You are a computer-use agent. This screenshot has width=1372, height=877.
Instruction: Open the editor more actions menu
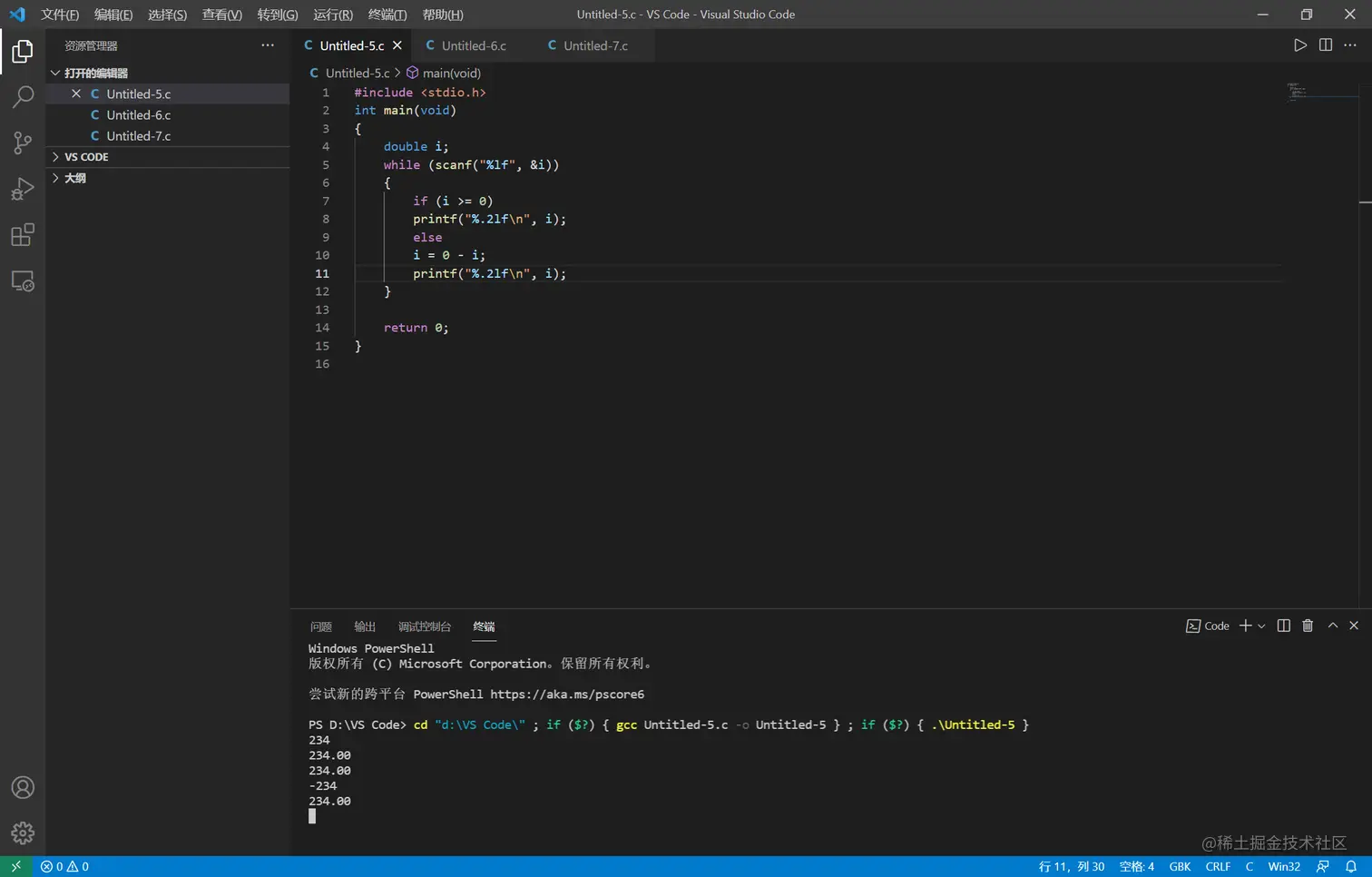tap(1350, 45)
